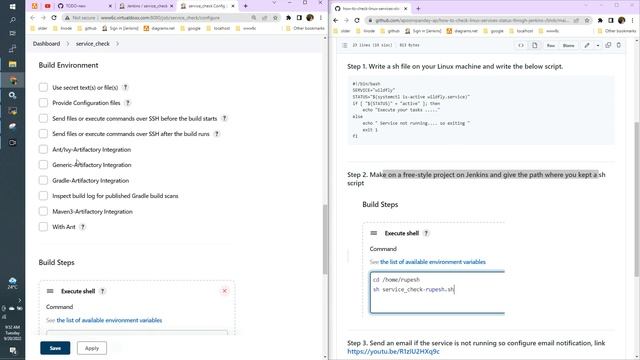
Task: Switch to the GitHub TODO-new tab
Action: click(85, 6)
